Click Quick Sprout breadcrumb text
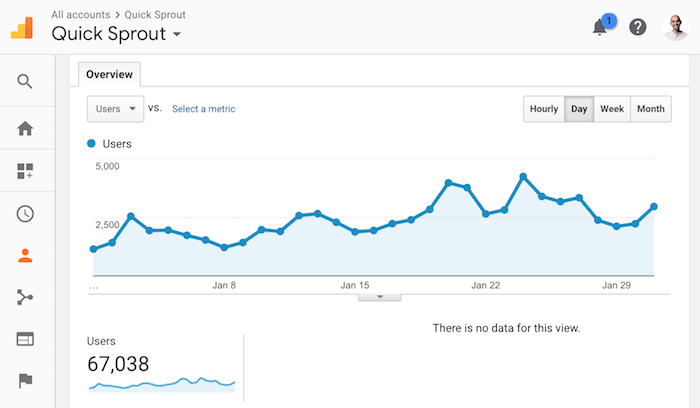The height and width of the screenshot is (408, 700). click(x=155, y=15)
